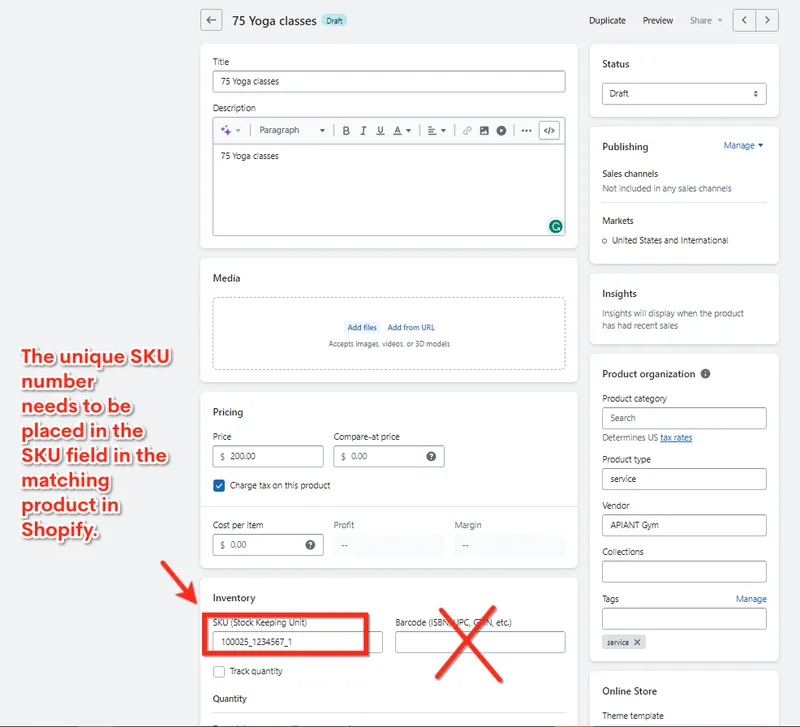The image size is (800, 727).
Task: Open the Share menu
Action: point(705,20)
